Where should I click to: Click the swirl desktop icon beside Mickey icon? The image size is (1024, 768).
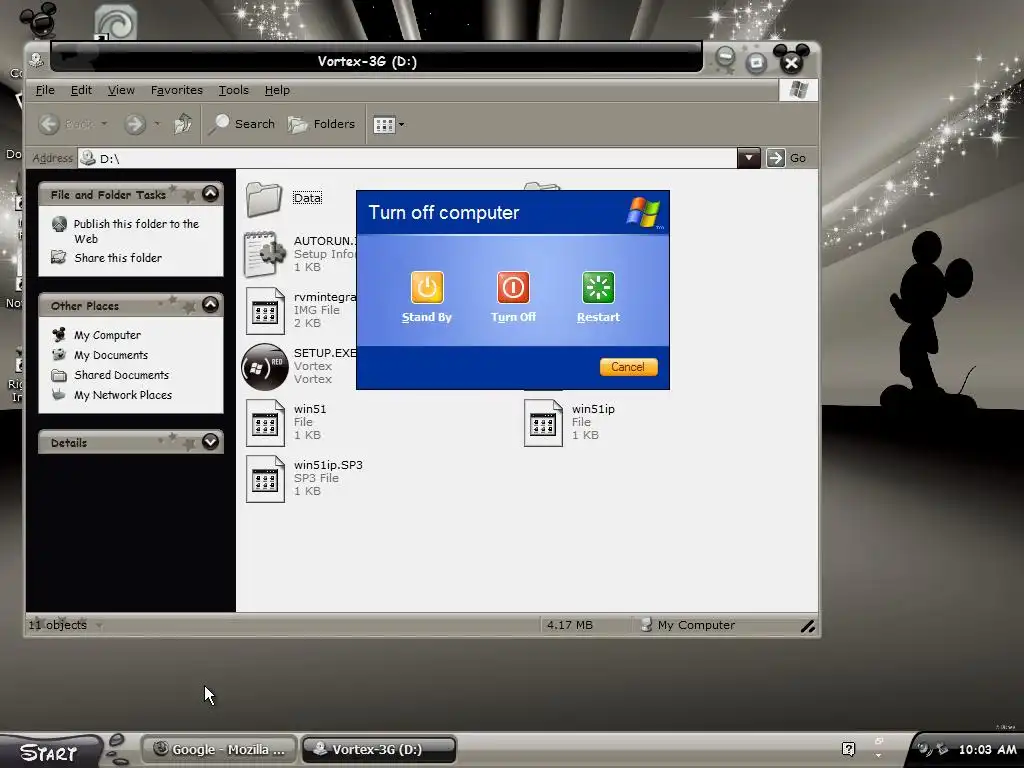116,22
